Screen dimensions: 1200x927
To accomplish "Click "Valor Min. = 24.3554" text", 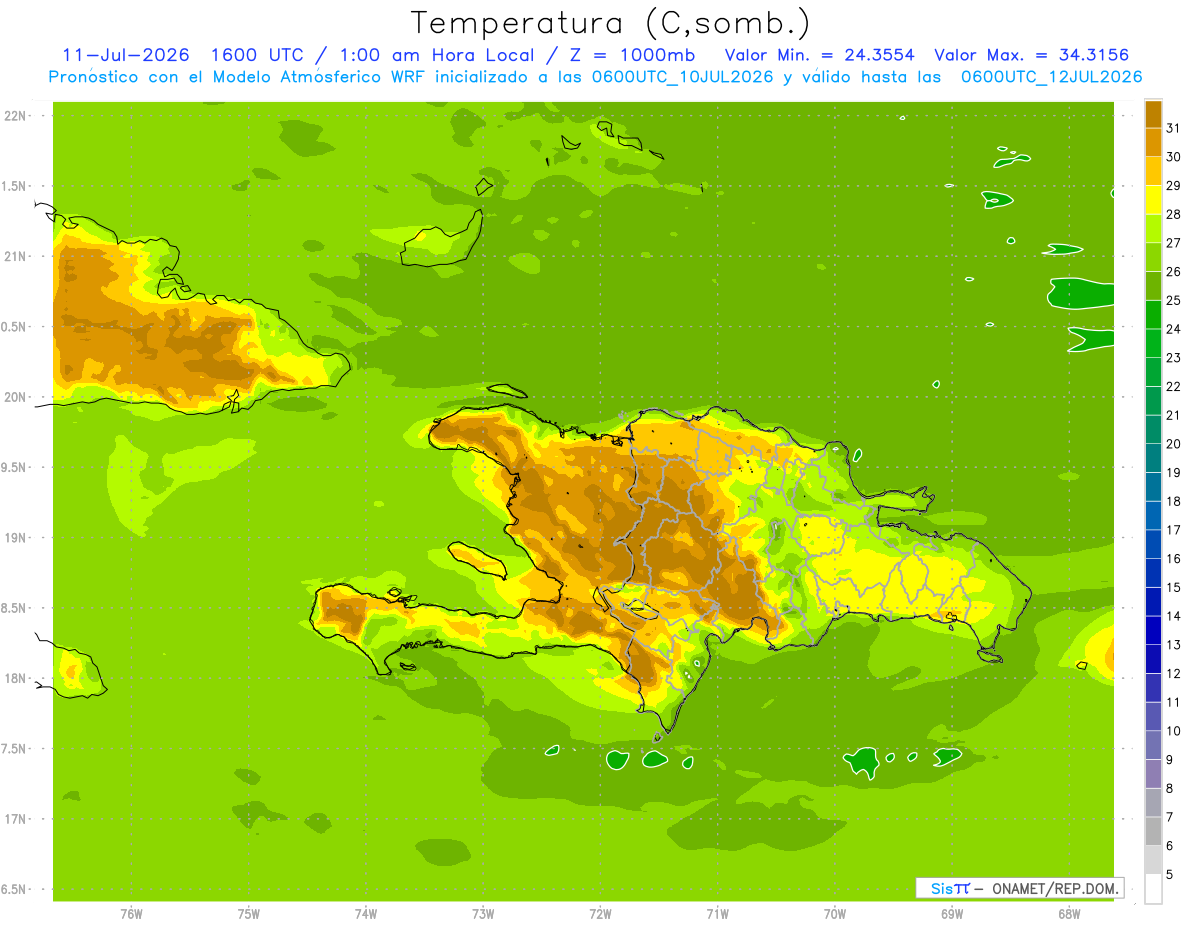I will tap(819, 54).
